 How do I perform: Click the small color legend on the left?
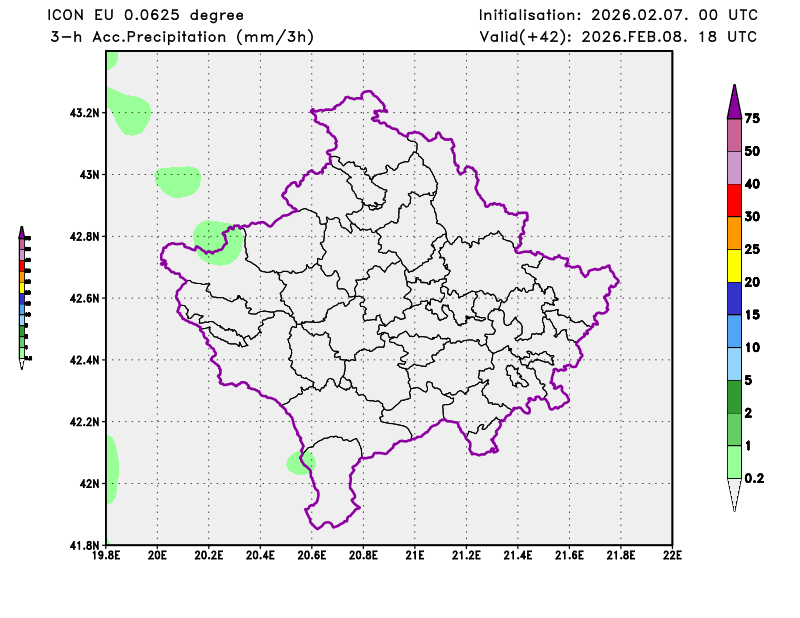pos(23,297)
